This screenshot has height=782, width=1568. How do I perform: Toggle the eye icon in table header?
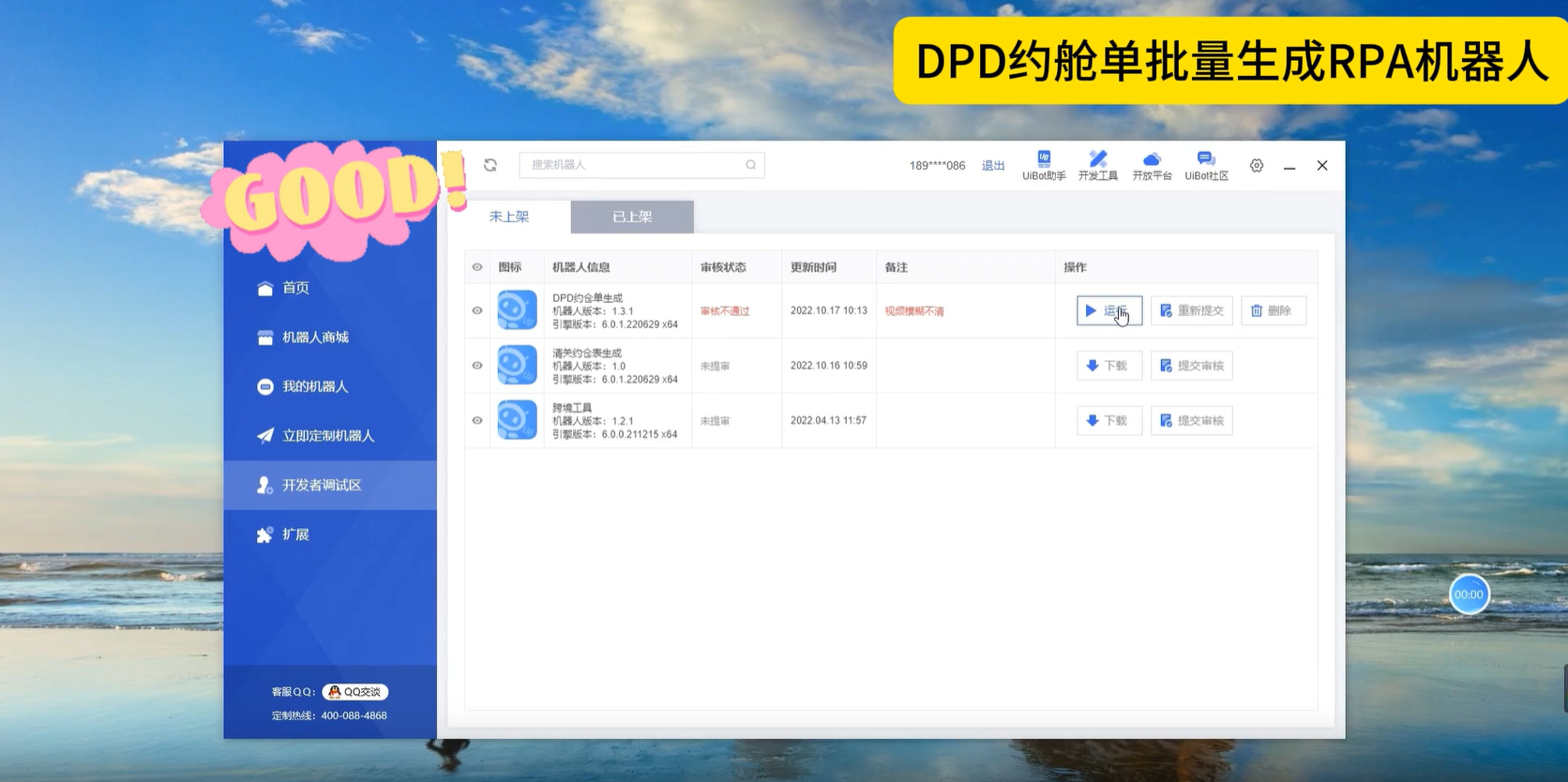(x=477, y=267)
